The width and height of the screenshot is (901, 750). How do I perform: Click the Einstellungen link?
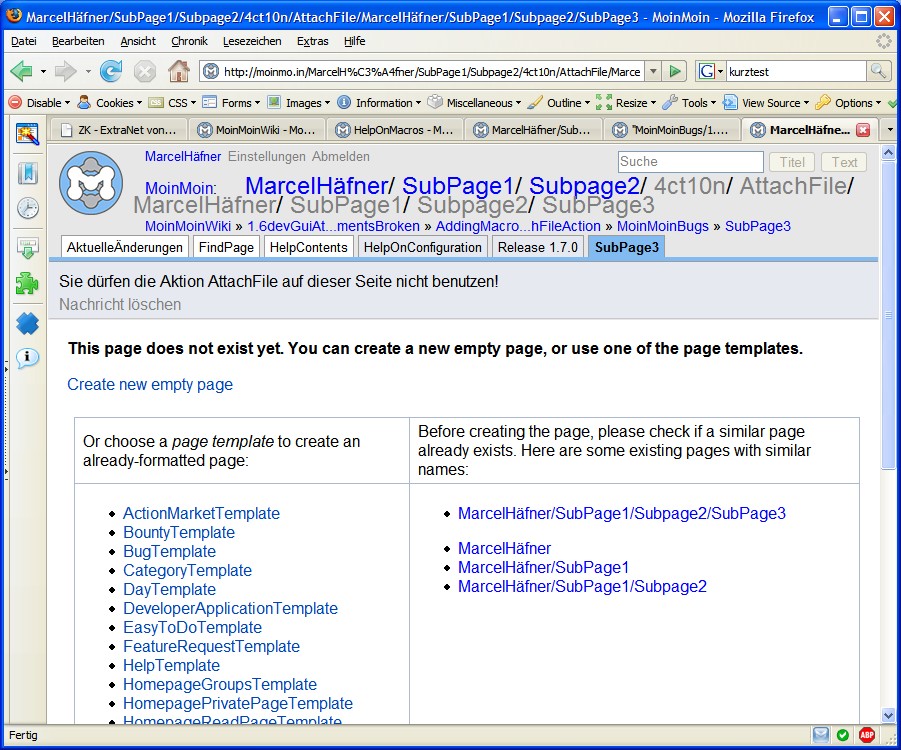coord(267,156)
